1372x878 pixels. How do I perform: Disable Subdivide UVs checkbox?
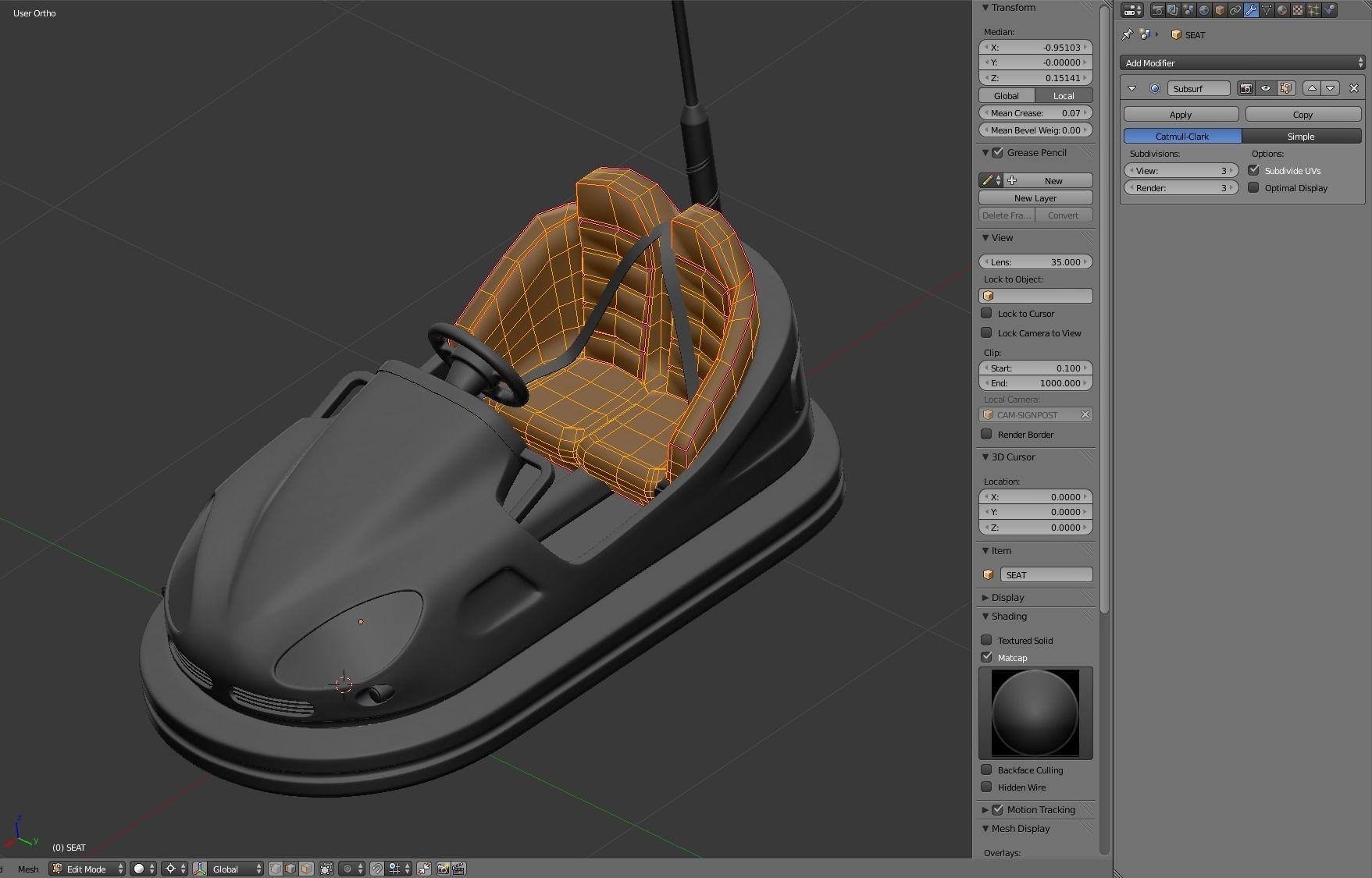[x=1253, y=170]
